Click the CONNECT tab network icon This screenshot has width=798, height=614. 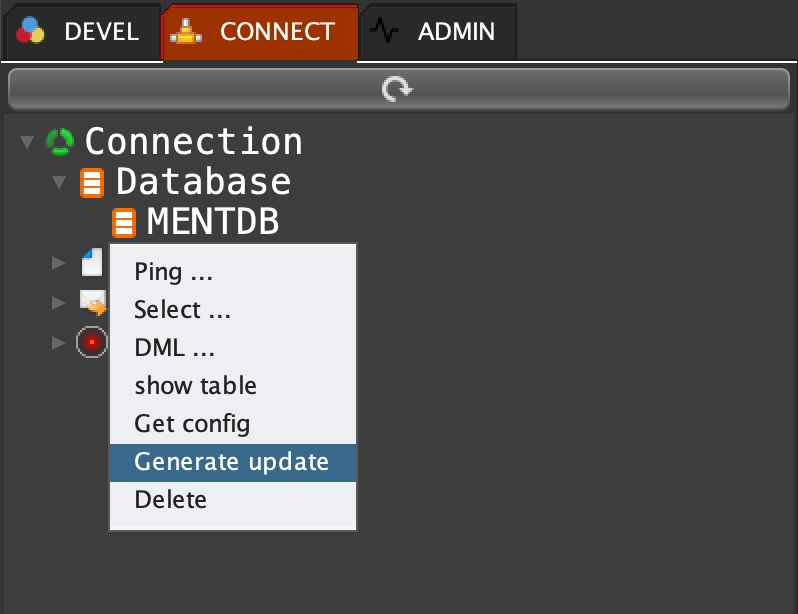click(185, 31)
